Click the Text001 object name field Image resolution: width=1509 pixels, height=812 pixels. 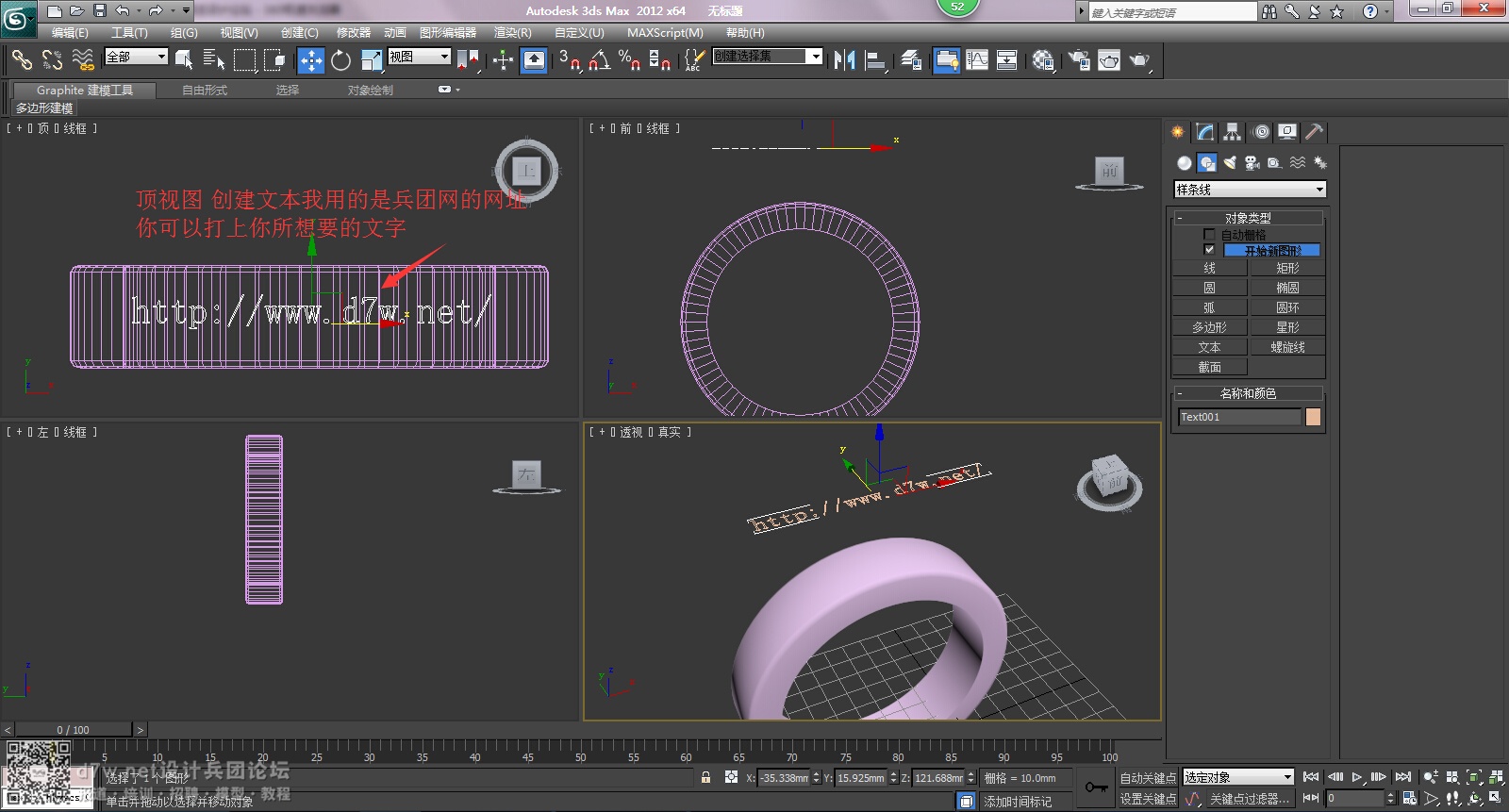click(1239, 417)
